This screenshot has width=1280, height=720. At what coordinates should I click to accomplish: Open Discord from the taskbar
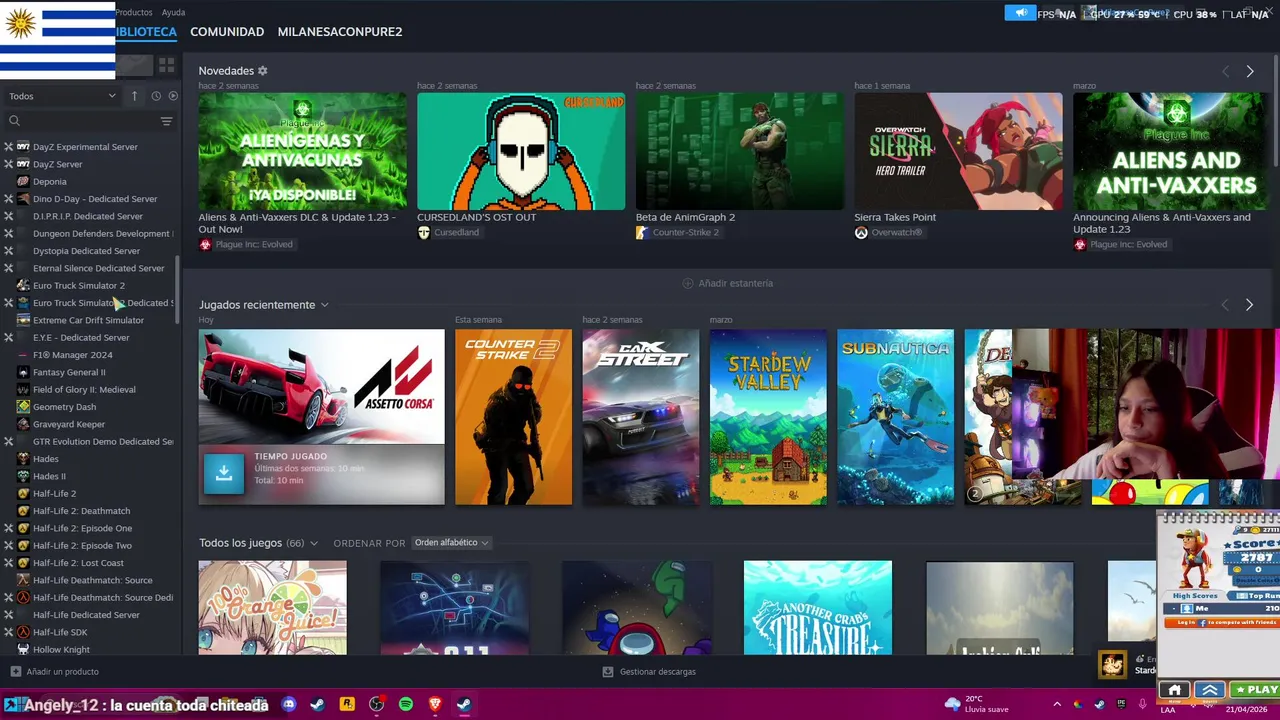tap(289, 704)
